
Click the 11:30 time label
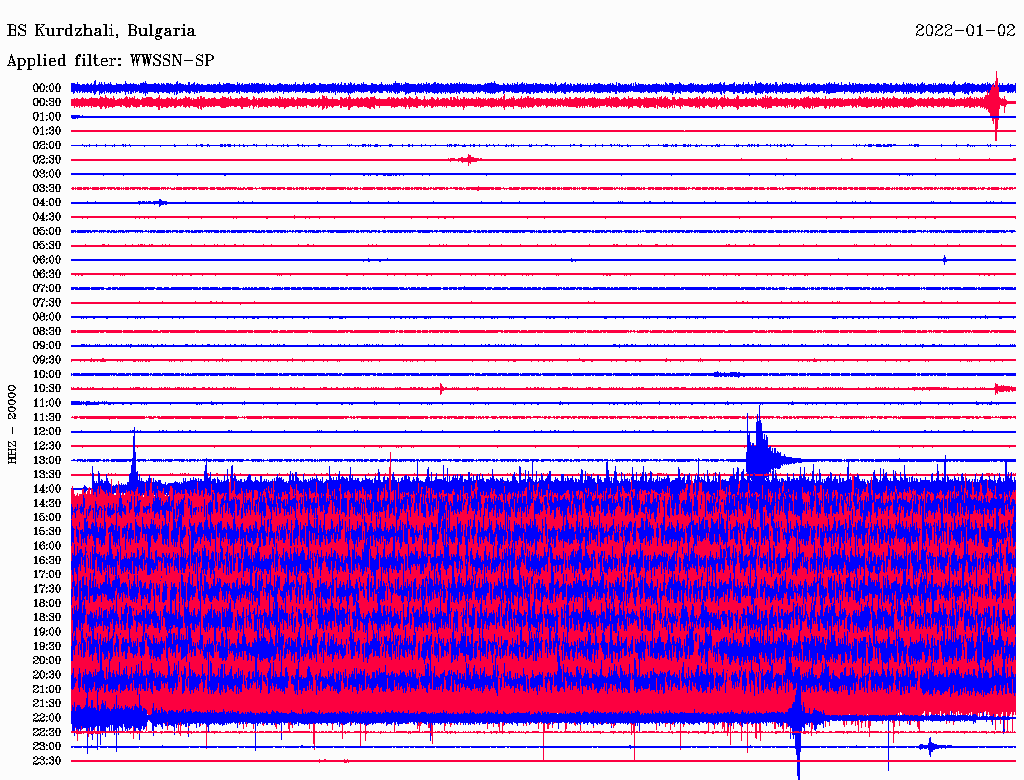47,417
